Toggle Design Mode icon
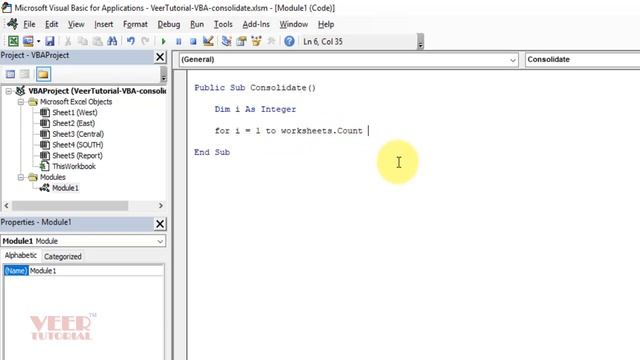Screen dimensions: 640x360 pos(208,41)
